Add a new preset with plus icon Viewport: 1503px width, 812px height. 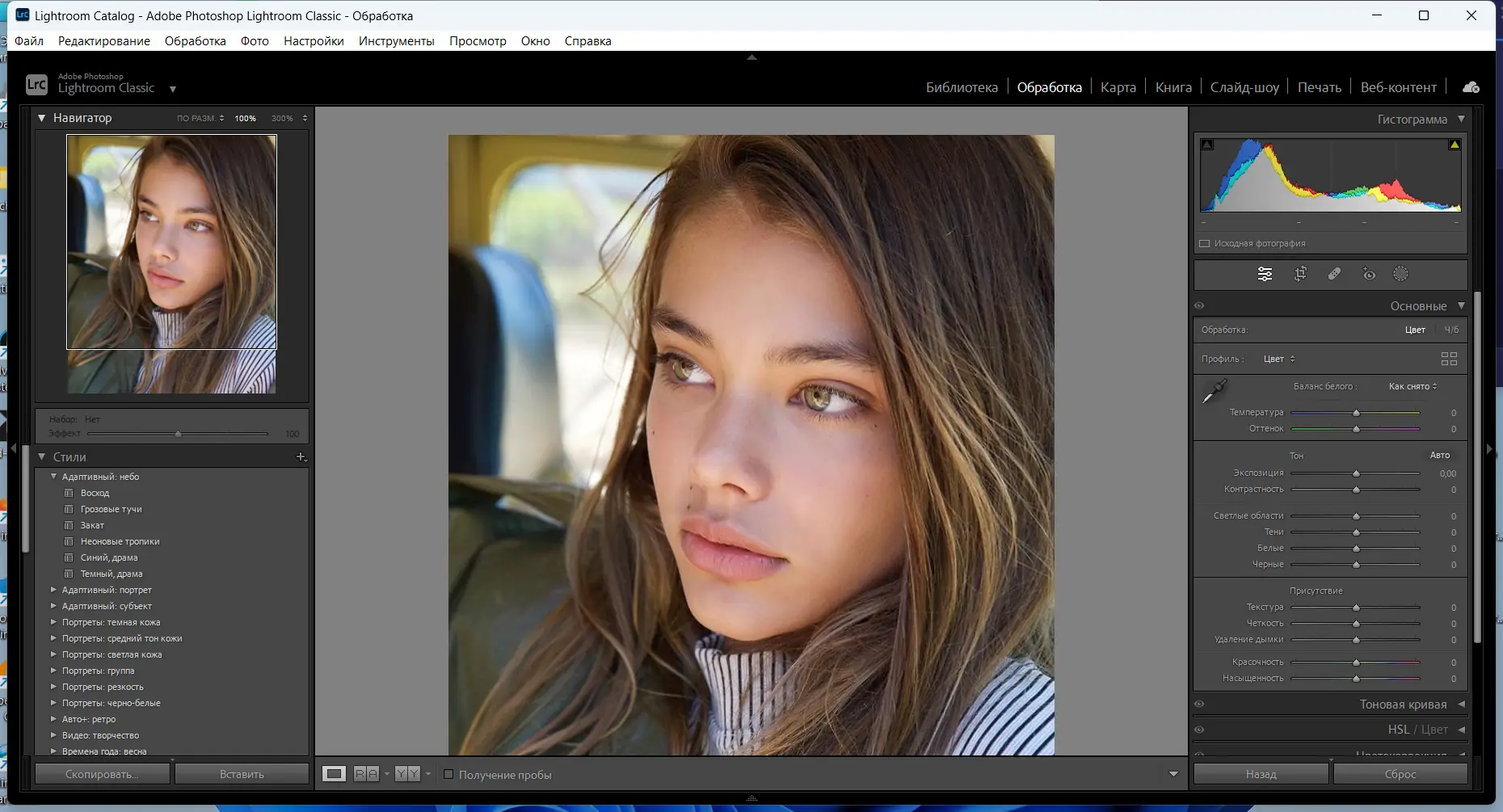coord(301,457)
